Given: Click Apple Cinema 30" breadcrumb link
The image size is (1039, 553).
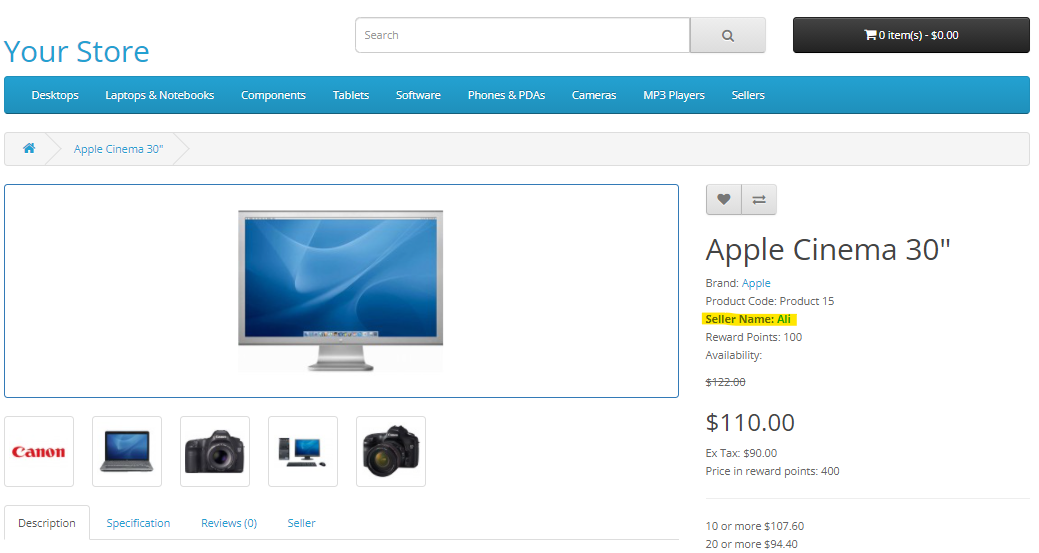Looking at the screenshot, I should pyautogui.click(x=118, y=149).
